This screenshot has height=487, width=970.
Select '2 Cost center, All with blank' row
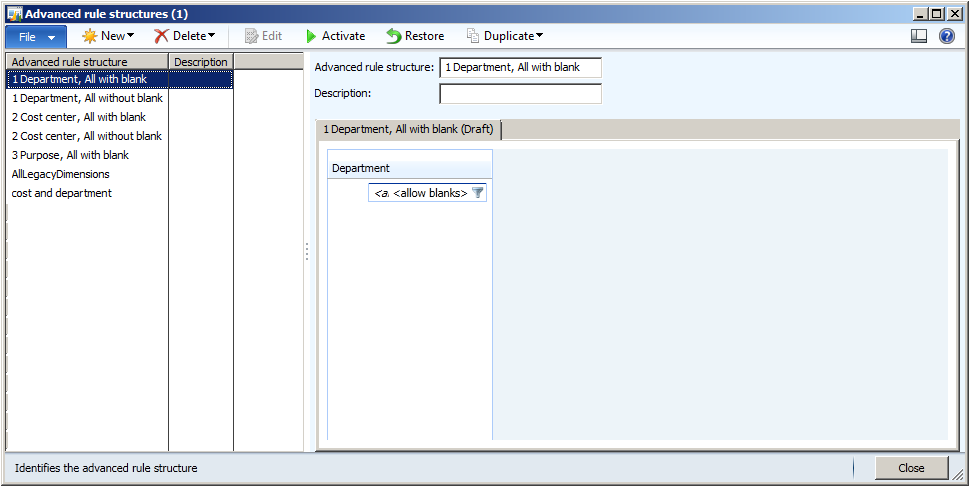point(119,117)
